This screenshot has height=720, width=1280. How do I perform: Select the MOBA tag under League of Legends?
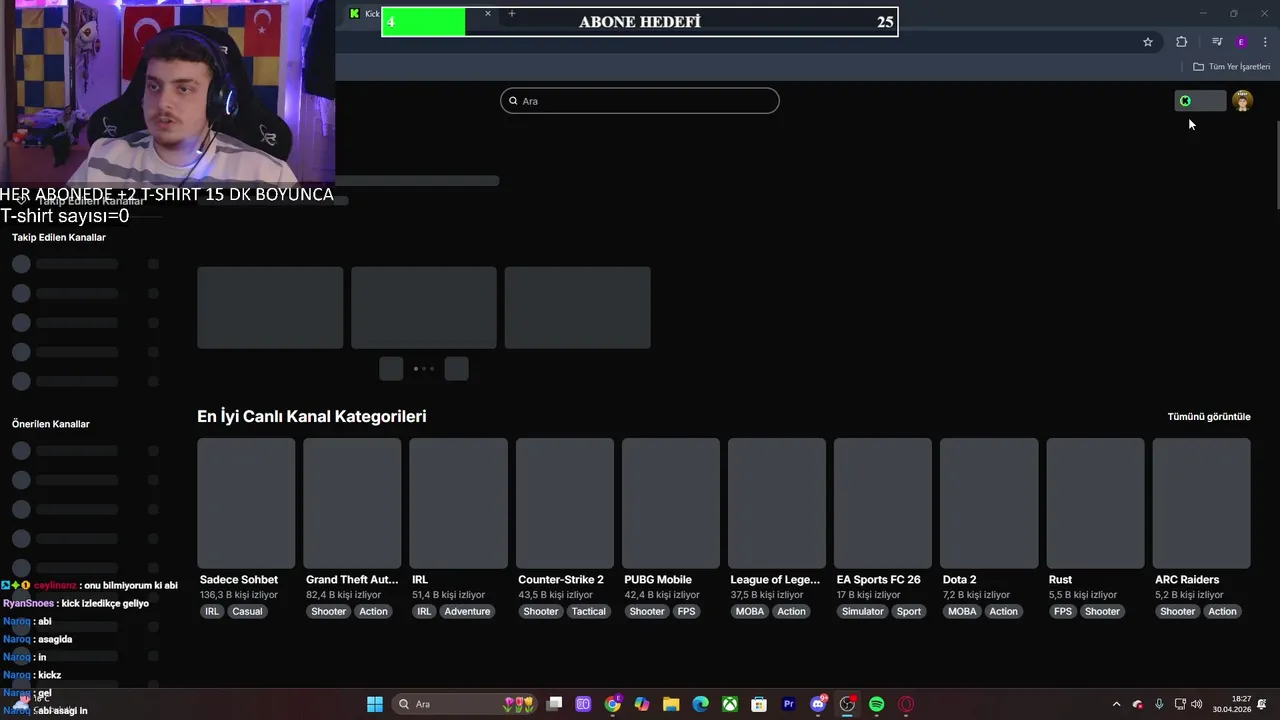coord(749,612)
